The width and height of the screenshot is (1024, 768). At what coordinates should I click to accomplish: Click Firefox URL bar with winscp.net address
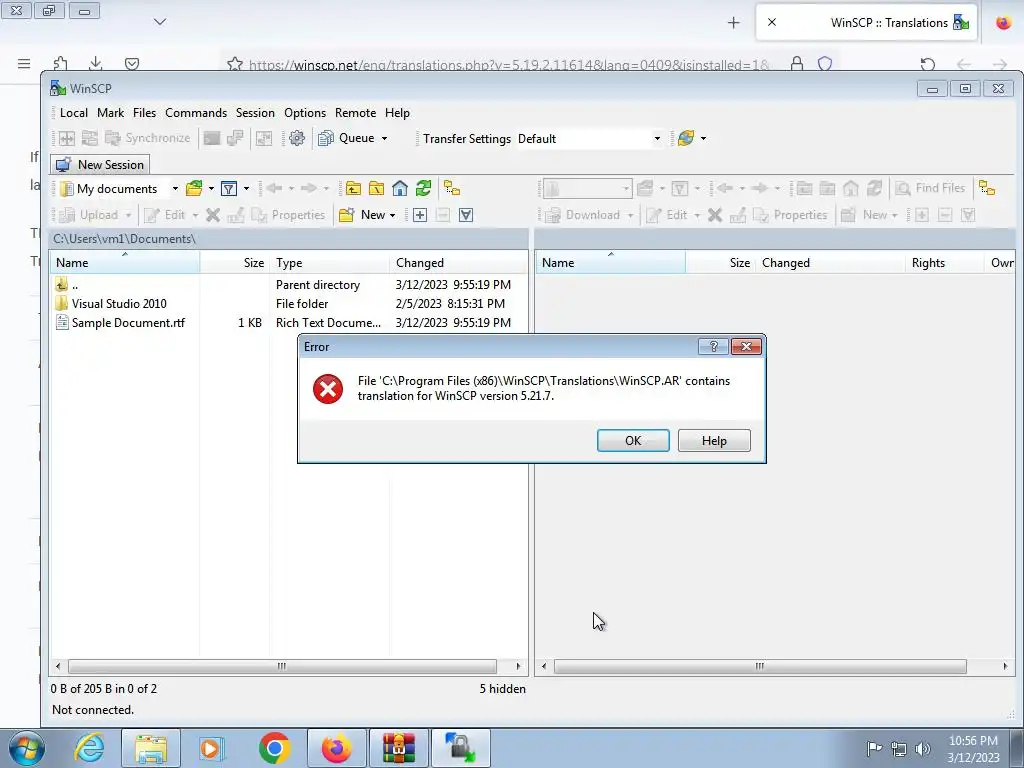(x=509, y=65)
